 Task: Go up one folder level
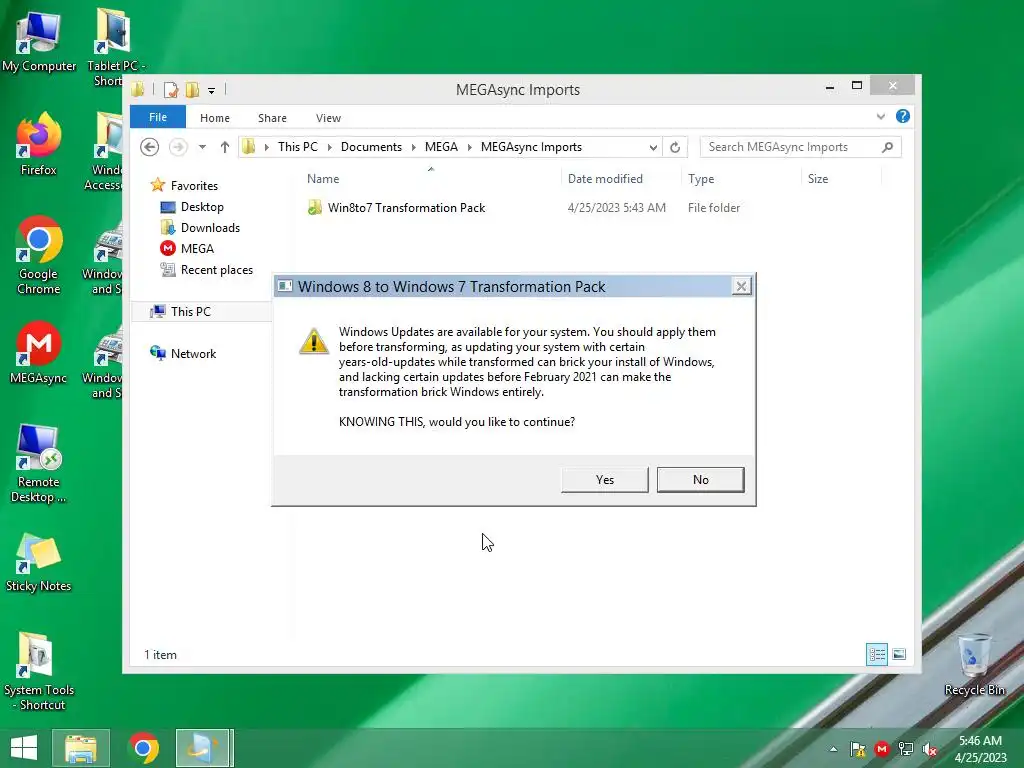click(x=225, y=147)
